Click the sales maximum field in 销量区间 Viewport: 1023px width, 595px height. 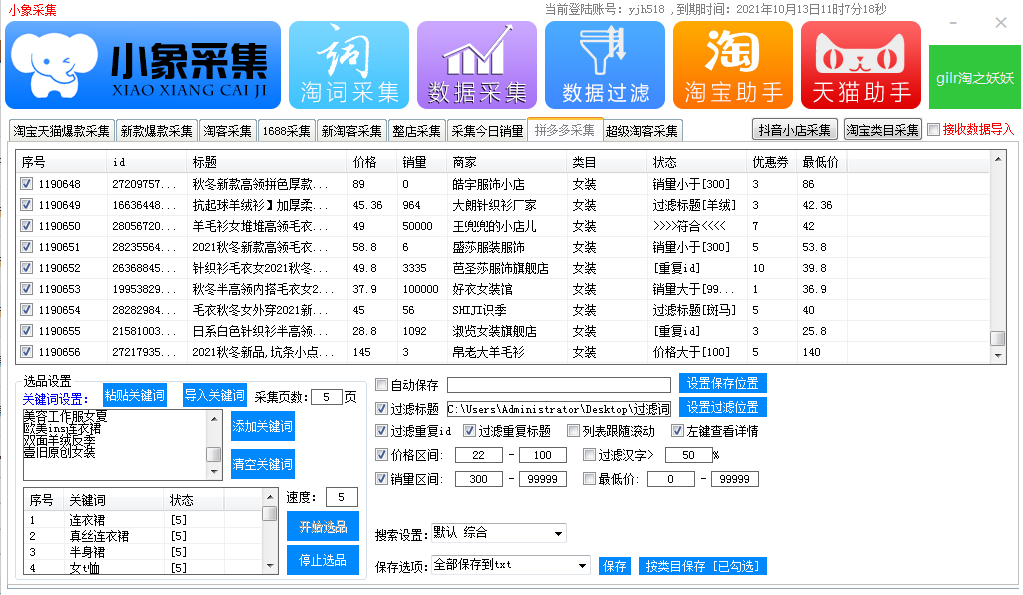[542, 479]
